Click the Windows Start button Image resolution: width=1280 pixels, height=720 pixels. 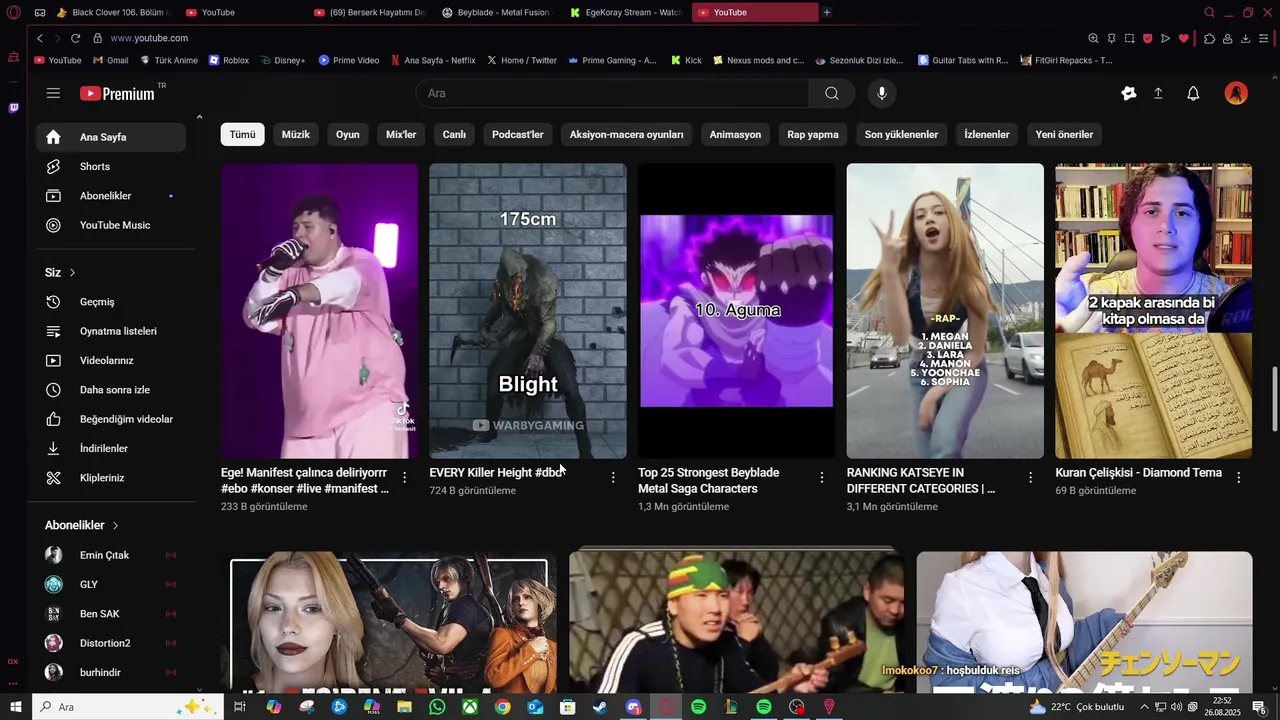[x=15, y=707]
